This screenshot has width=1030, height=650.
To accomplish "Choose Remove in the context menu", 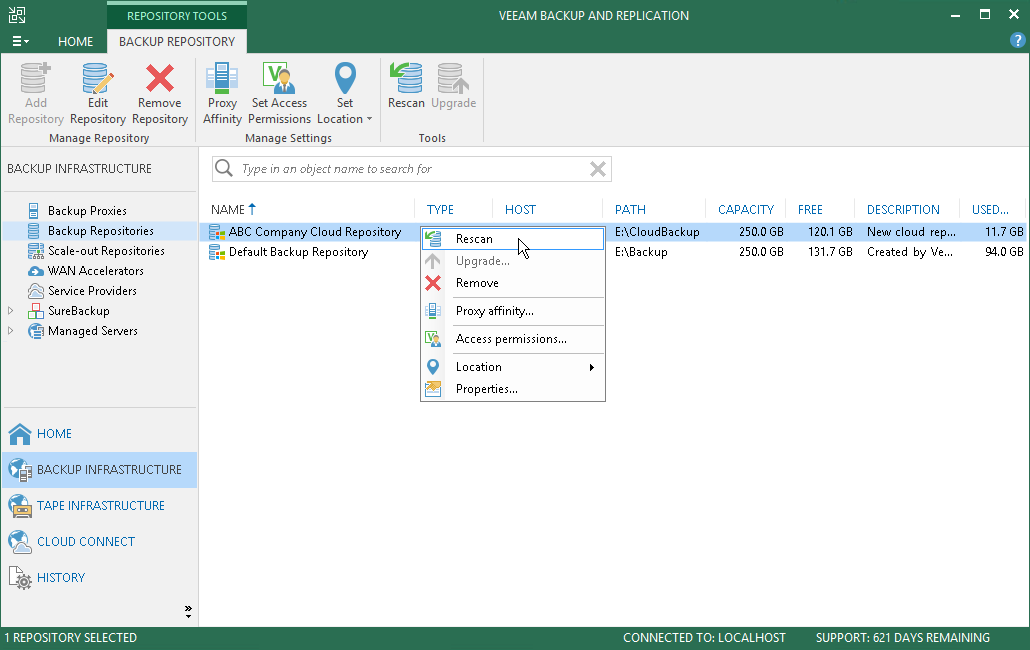I will 512,283.
